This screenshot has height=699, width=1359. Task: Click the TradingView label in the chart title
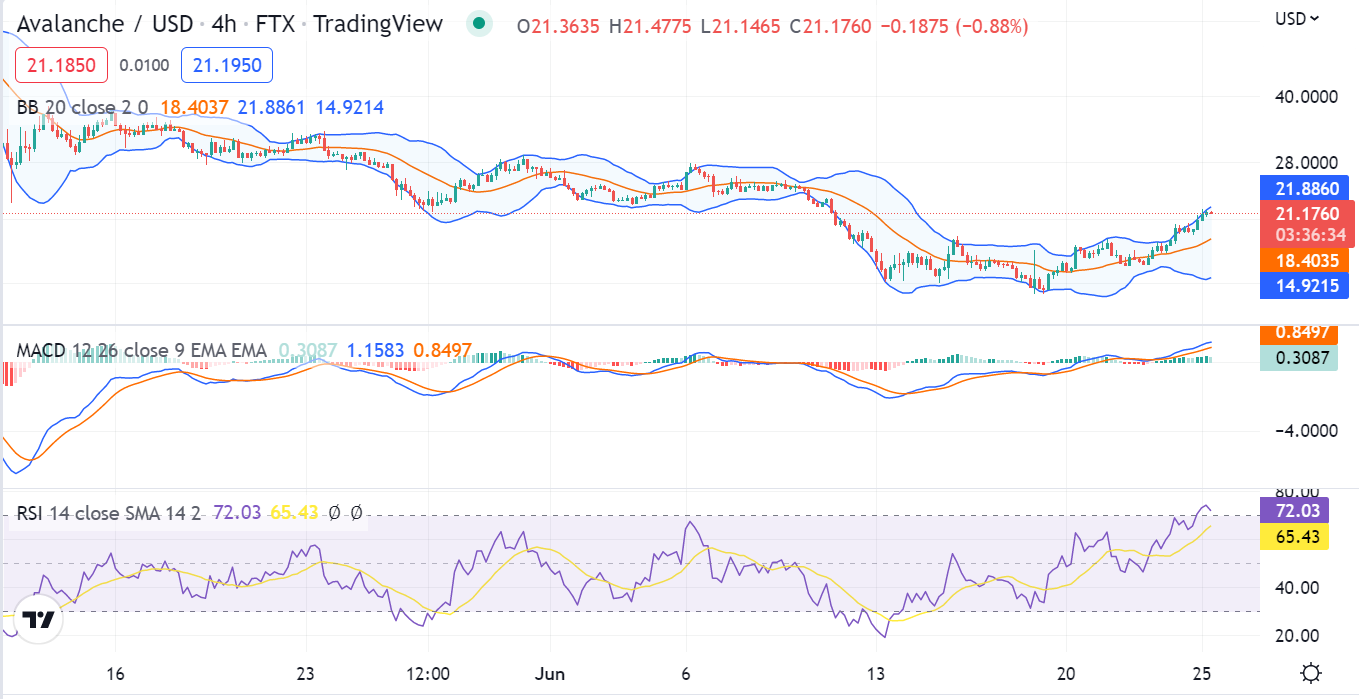click(378, 24)
